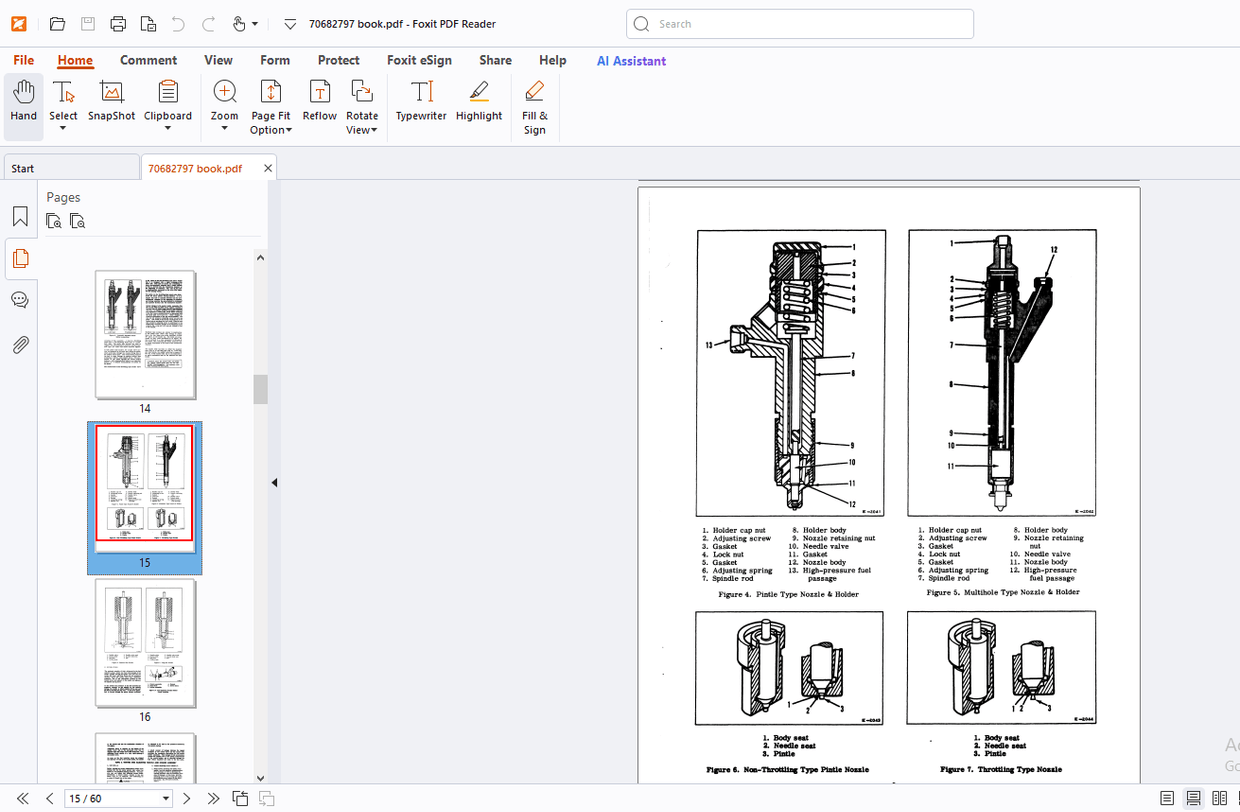
Task: Select page 14 thumbnail
Action: [x=145, y=336]
